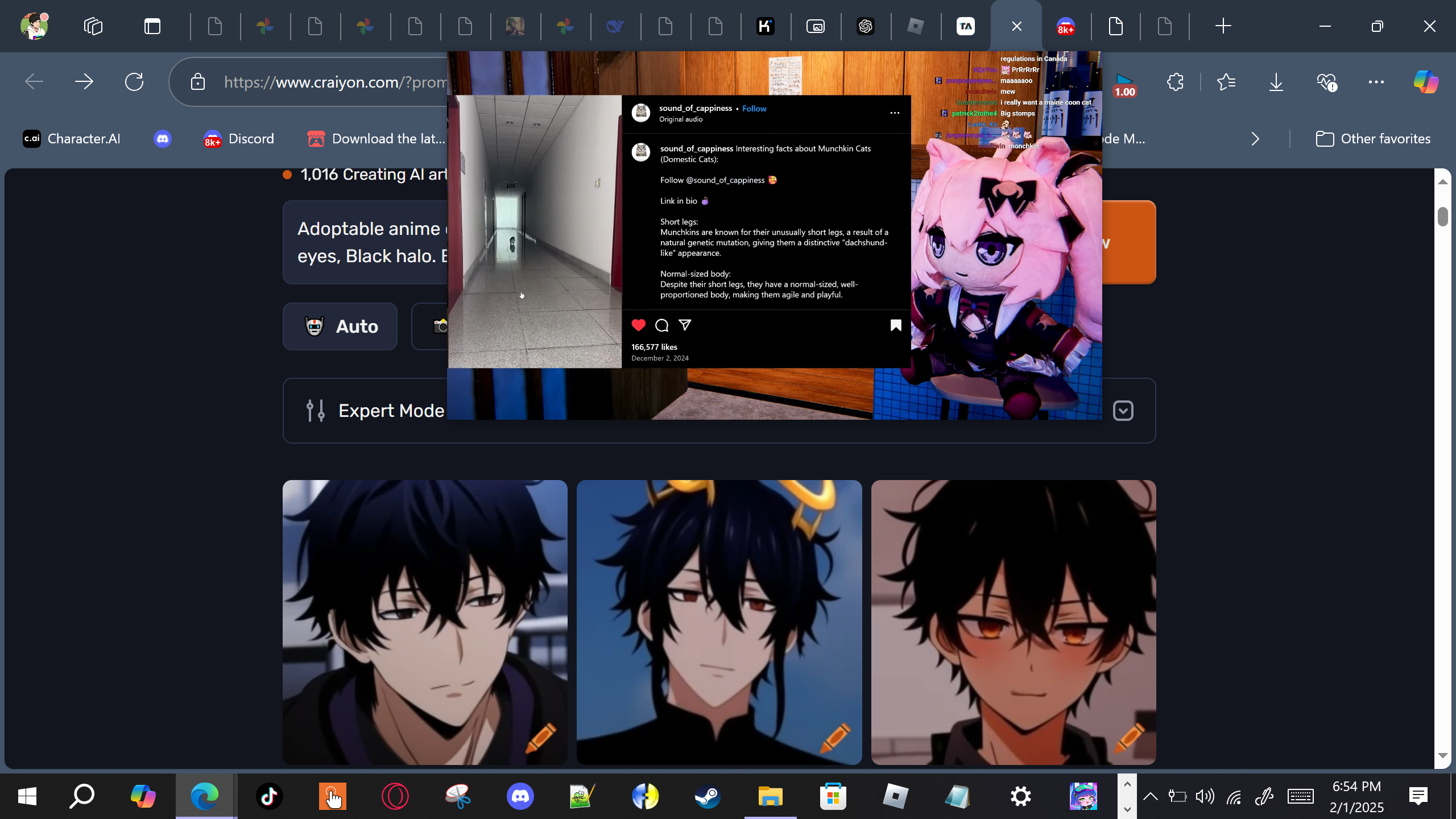Click the heart like icon on post
The height and width of the screenshot is (819, 1456).
638,325
